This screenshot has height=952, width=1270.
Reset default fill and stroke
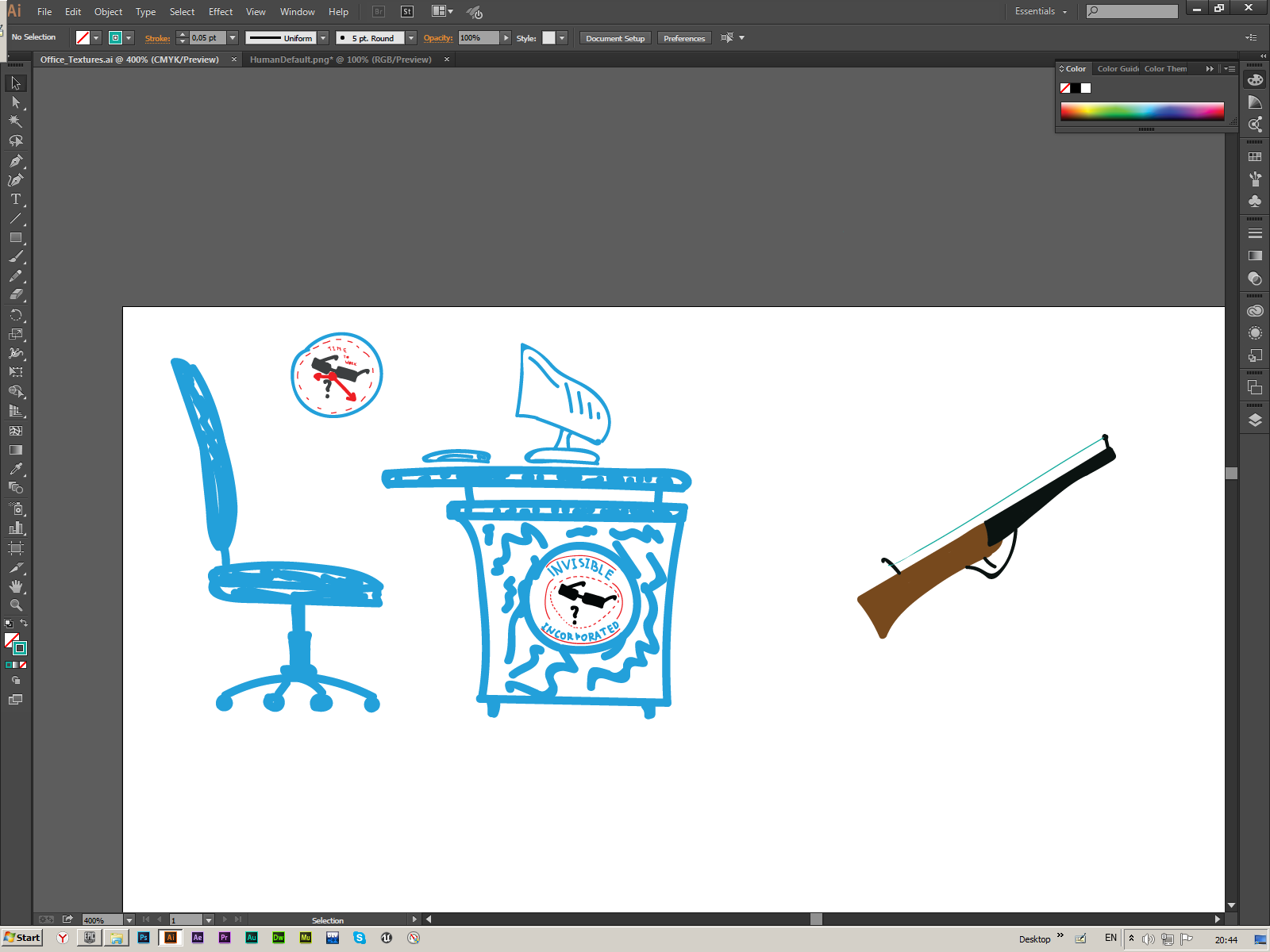tap(9, 624)
